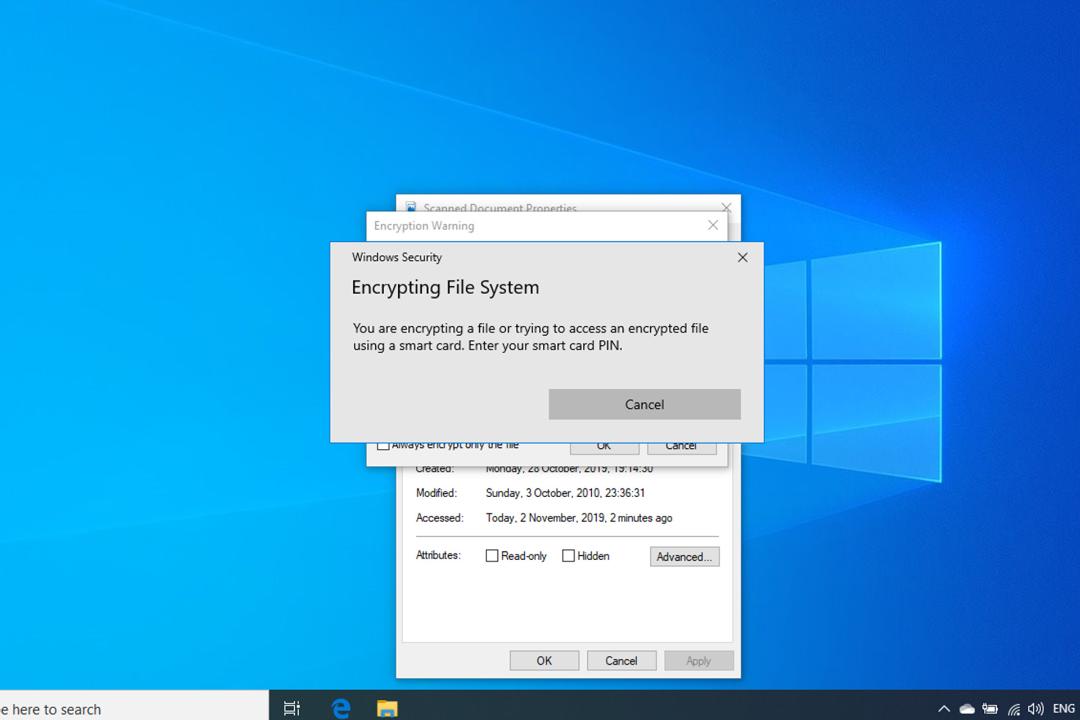Cancel the Encrypting File System prompt
The image size is (1080, 720).
tap(645, 404)
